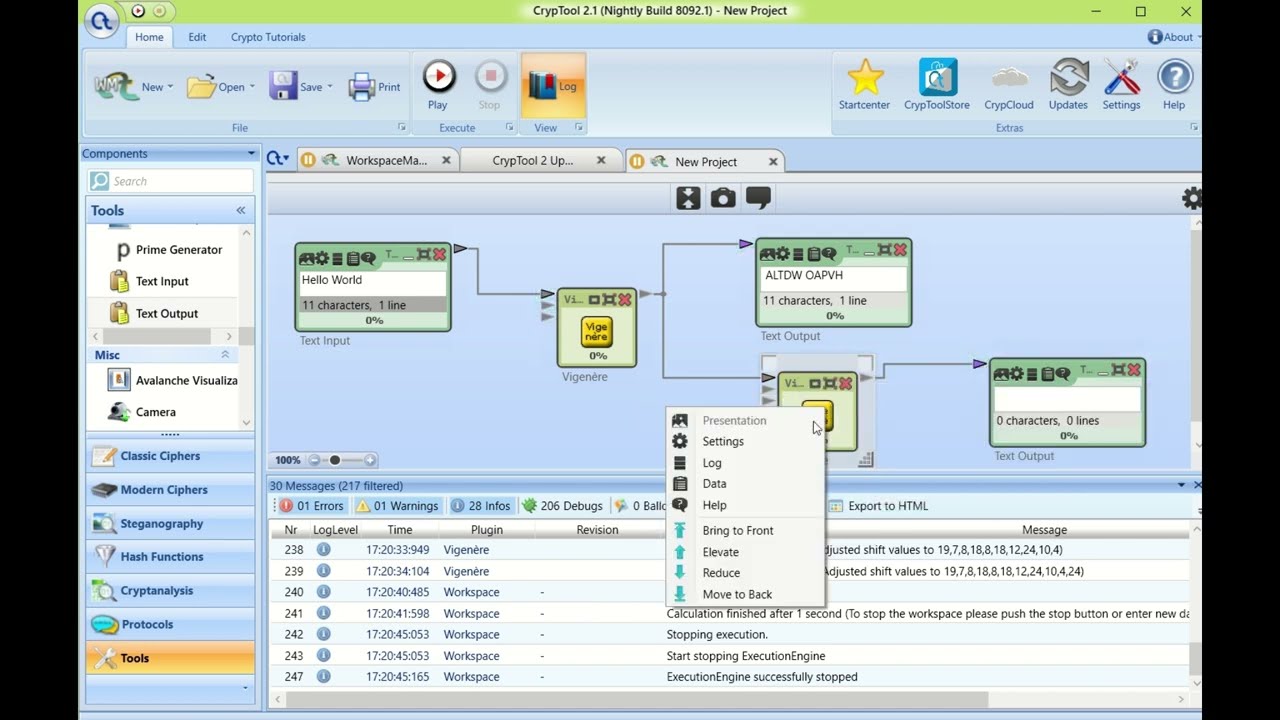
Task: Open the Components panel dropdown arrow
Action: 250,154
